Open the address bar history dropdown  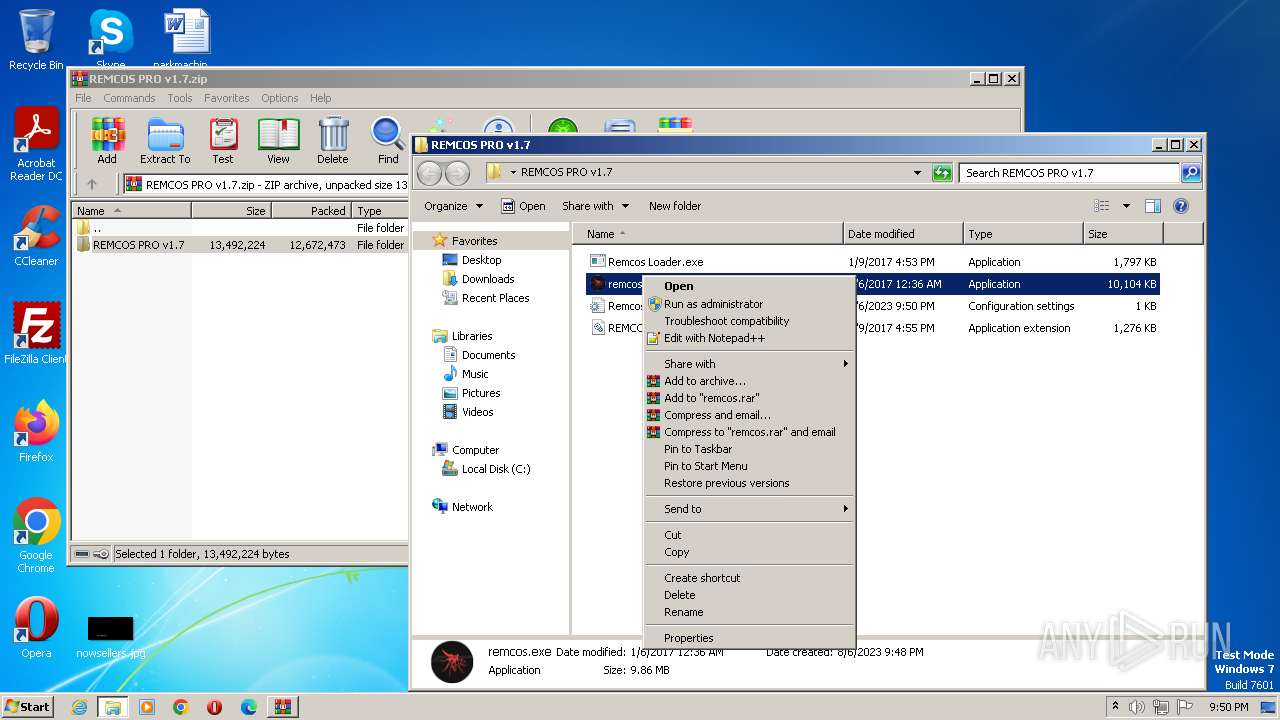pyautogui.click(x=918, y=173)
